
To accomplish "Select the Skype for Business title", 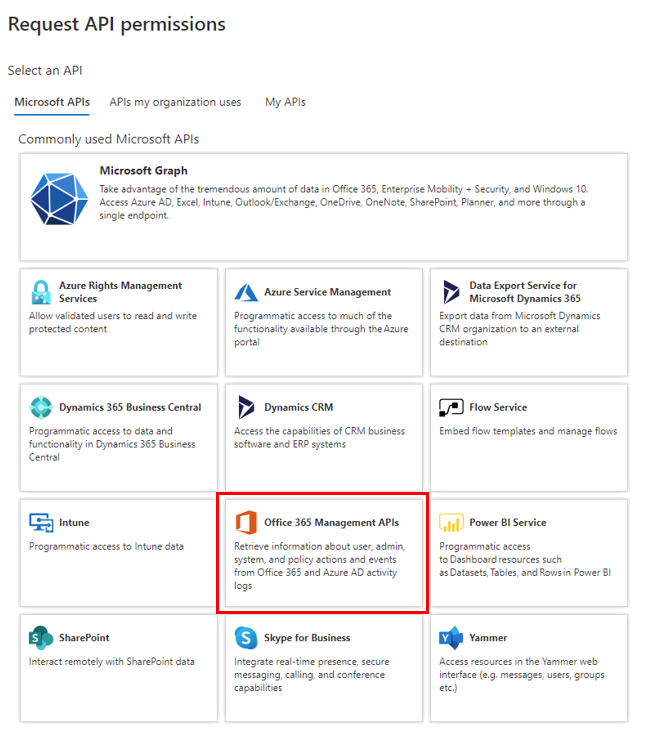I will click(307, 638).
